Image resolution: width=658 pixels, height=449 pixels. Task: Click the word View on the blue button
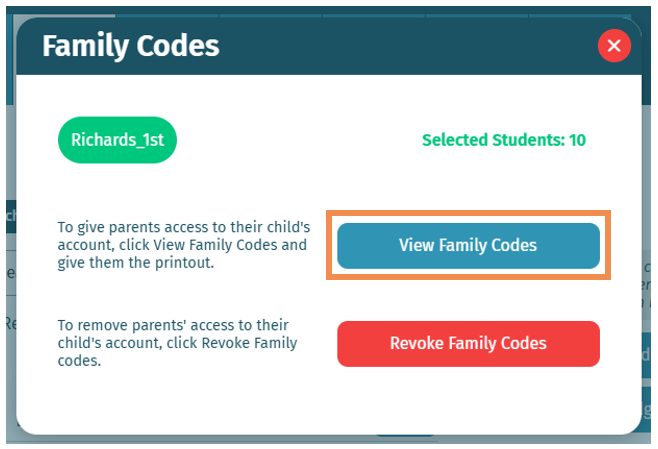coord(416,245)
